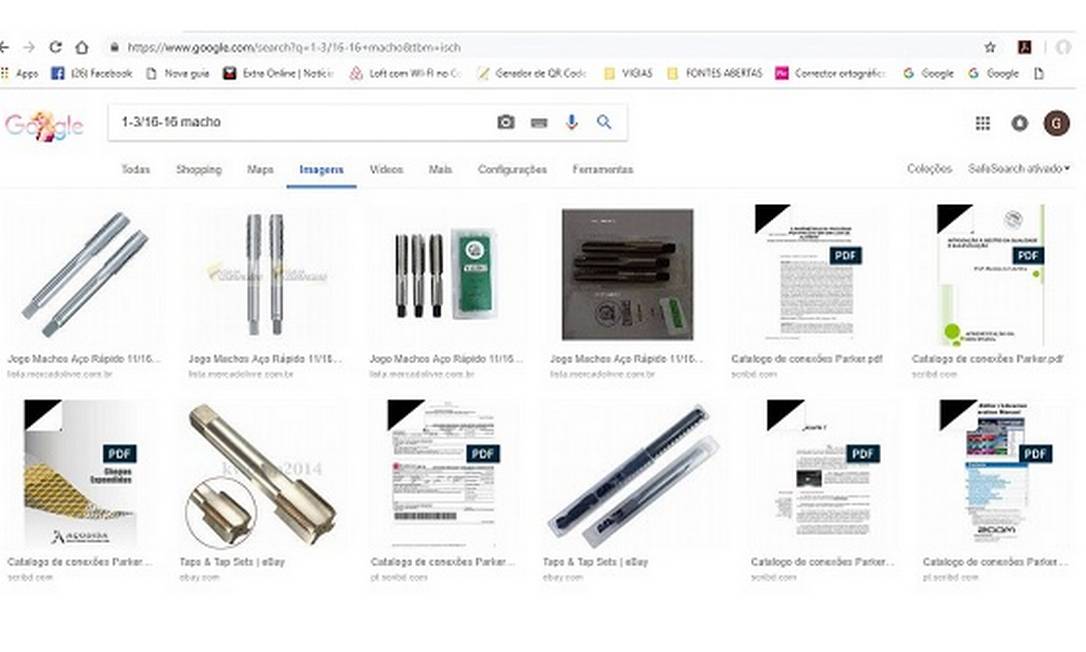Open the Taps & Tap Sets eBay golden tap thumbnail

[261, 475]
